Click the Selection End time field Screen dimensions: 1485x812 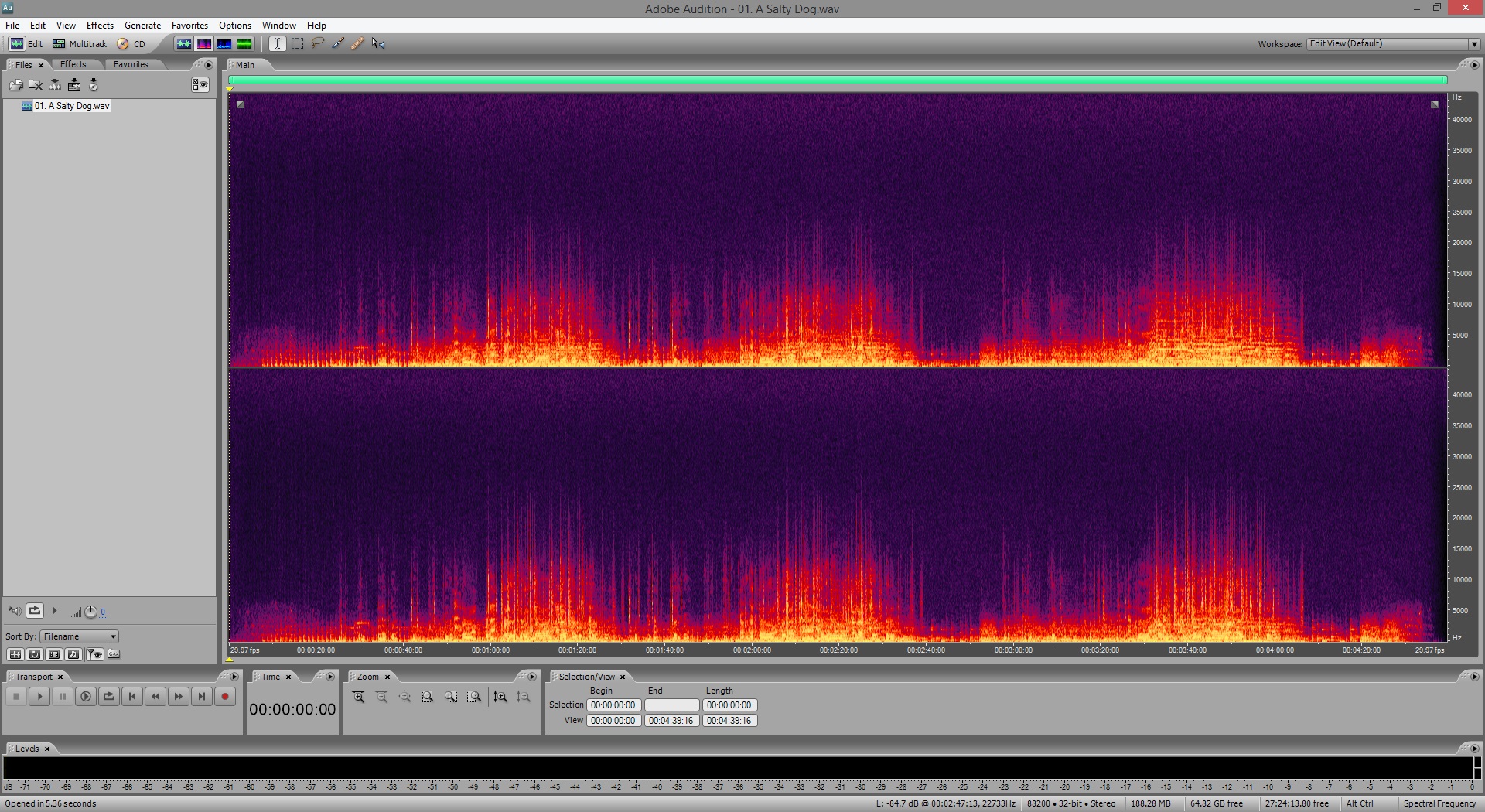(x=671, y=705)
